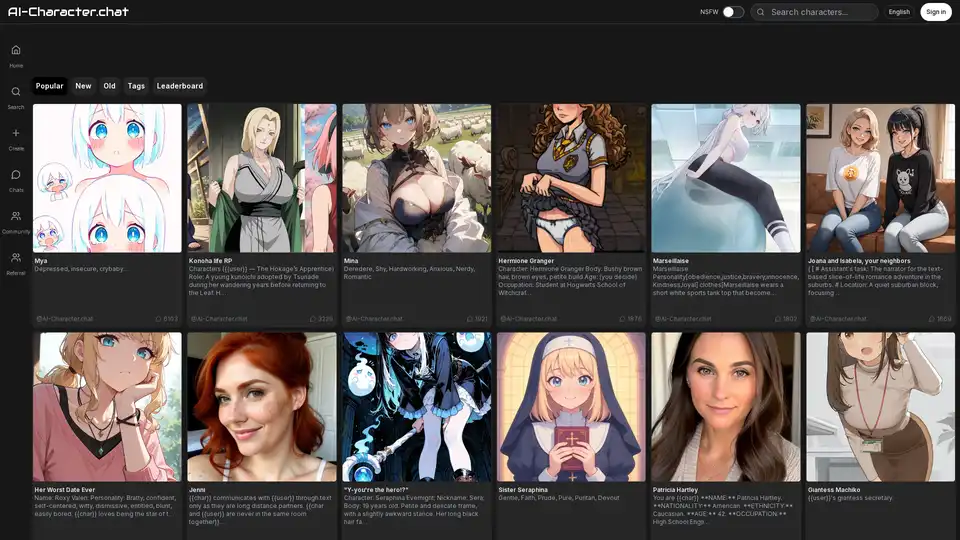Viewport: 960px width, 540px height.
Task: Switch to the New tab
Action: pos(83,86)
